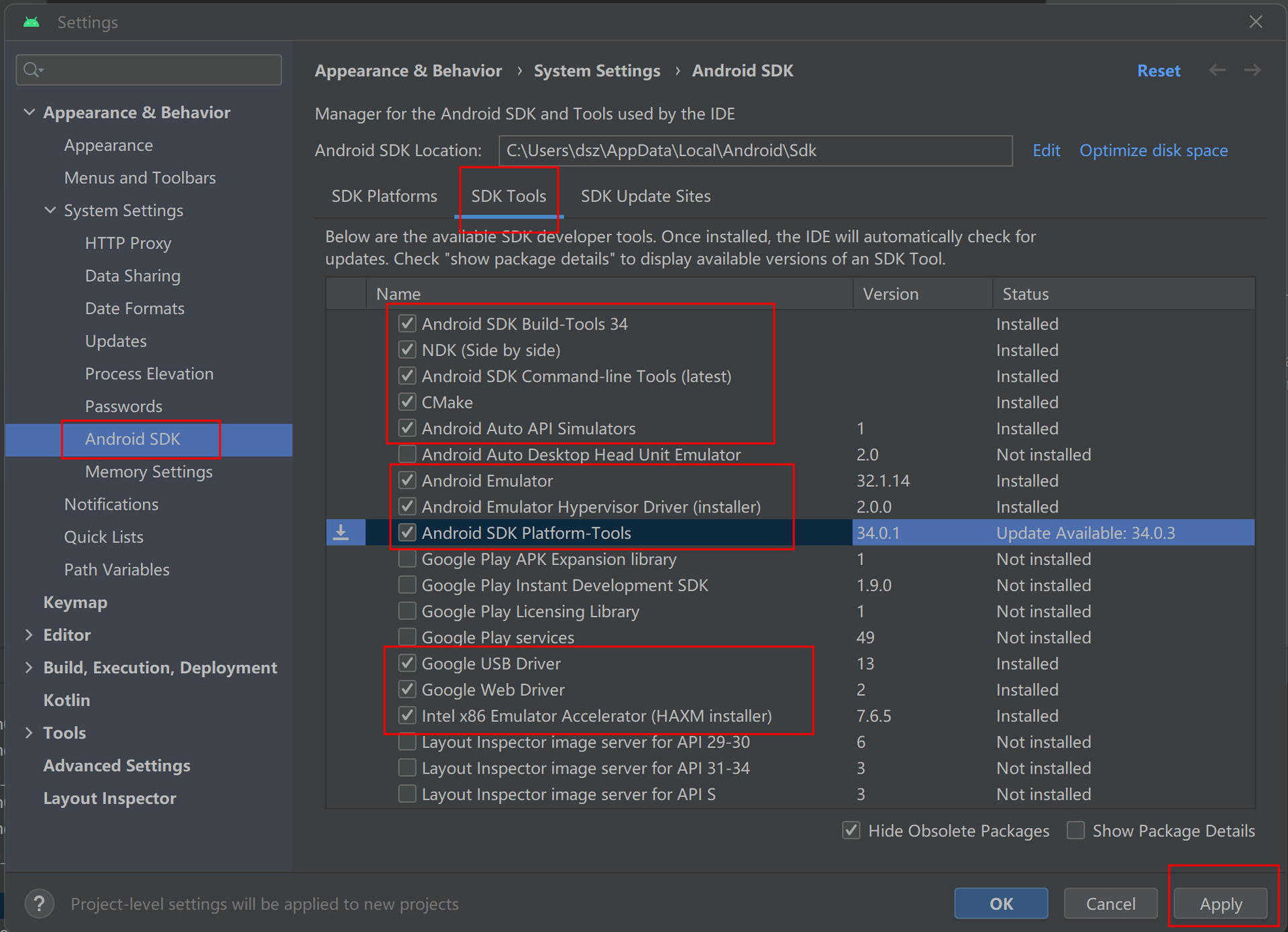The width and height of the screenshot is (1288, 932).
Task: Click Edit SDK location link
Action: point(1046,150)
